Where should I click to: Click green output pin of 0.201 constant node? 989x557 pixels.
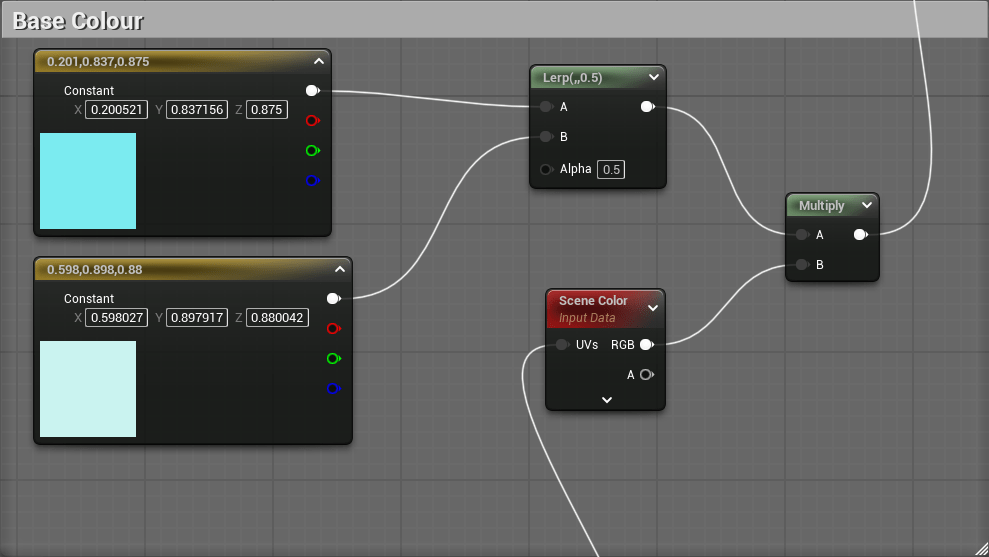(x=312, y=151)
